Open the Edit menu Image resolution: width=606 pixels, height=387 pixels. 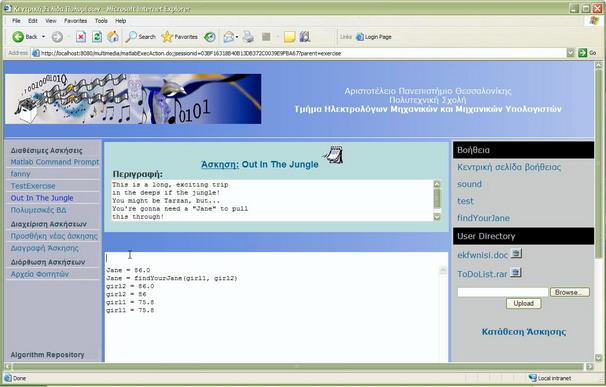point(33,21)
